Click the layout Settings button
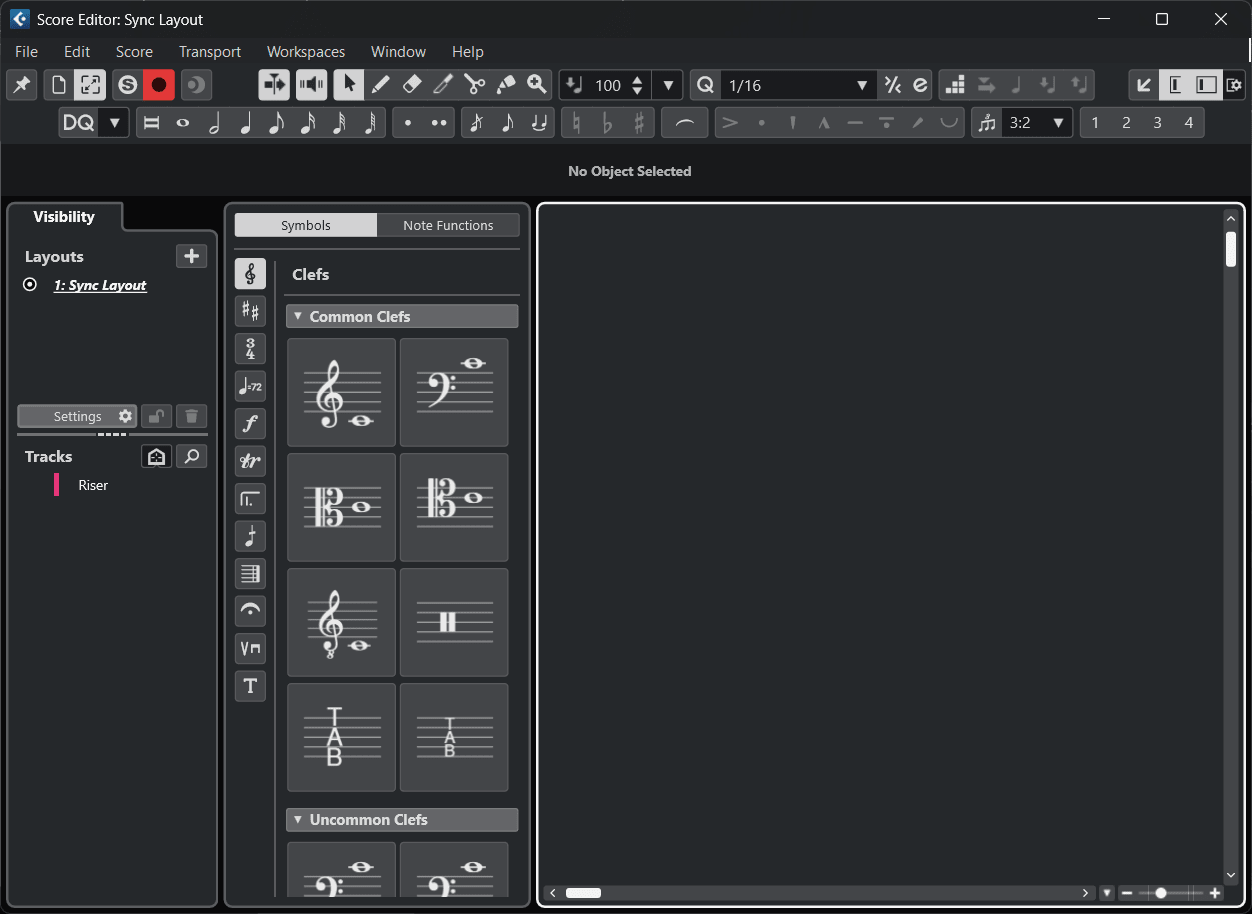 [77, 416]
